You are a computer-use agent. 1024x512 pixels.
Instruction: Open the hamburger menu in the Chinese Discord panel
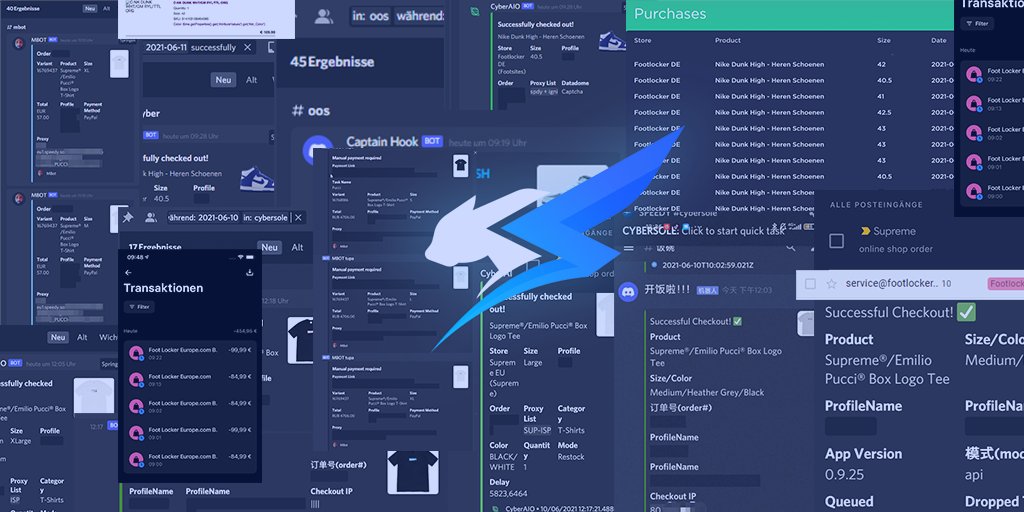[x=628, y=248]
